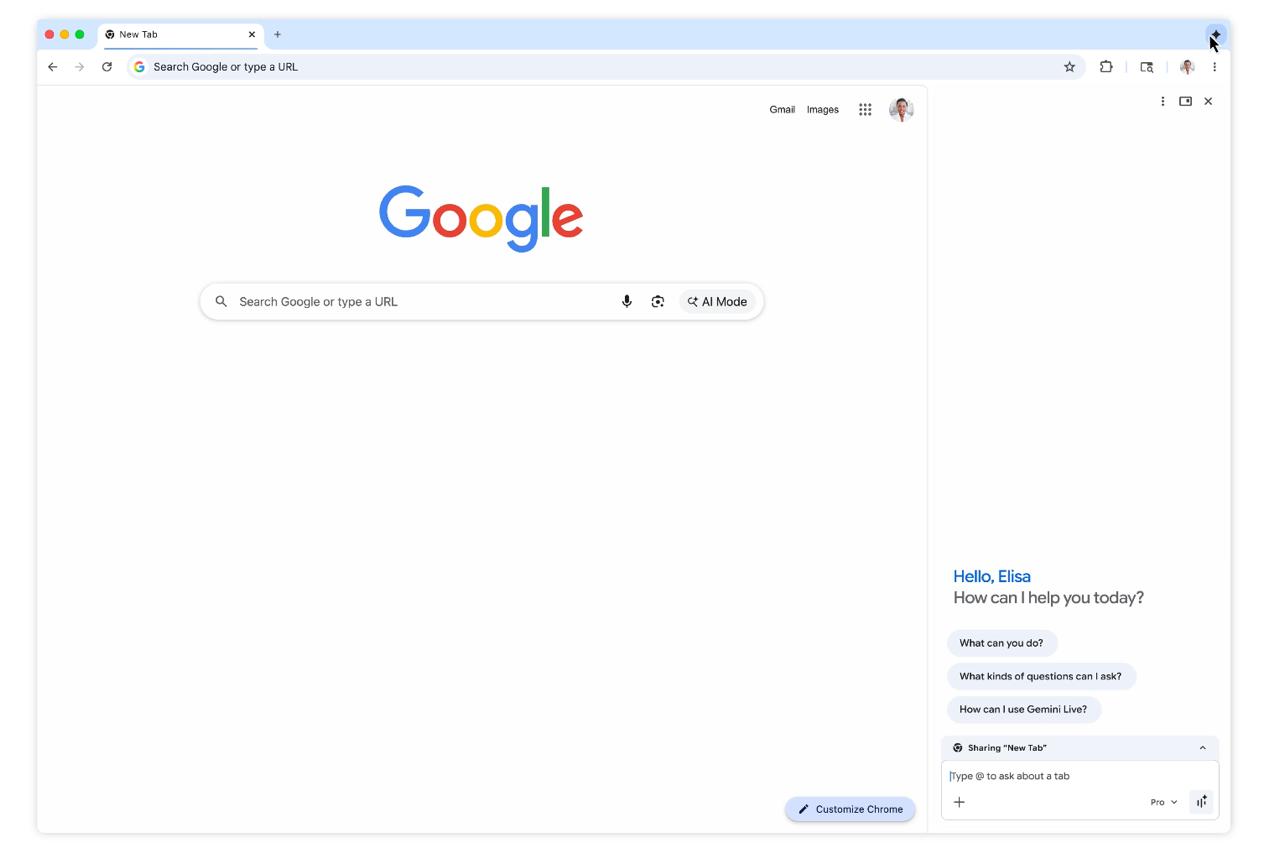Click the Gemini sparkle icon in title bar
1280x859 pixels.
(x=1215, y=34)
